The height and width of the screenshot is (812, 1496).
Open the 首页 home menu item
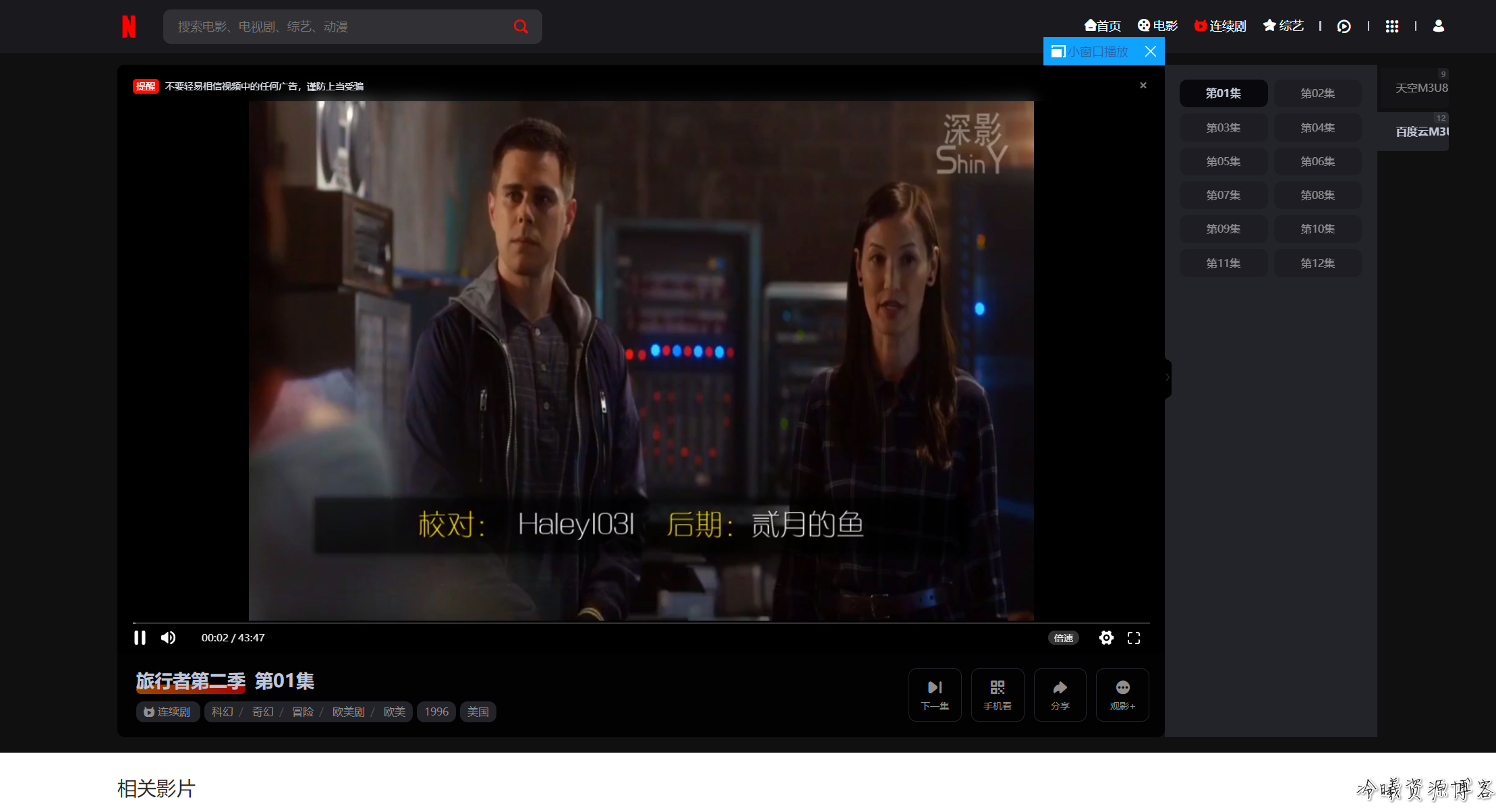click(1102, 26)
